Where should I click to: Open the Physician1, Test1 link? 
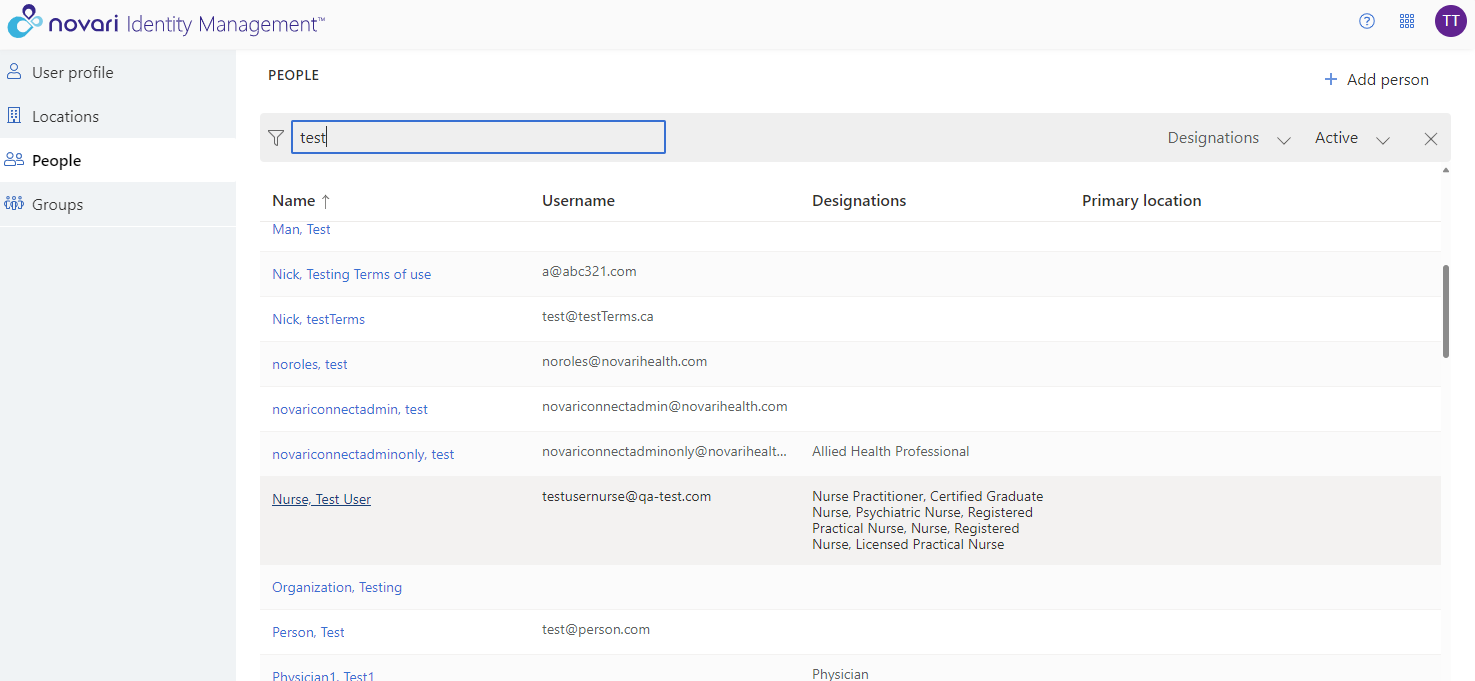[x=323, y=675]
